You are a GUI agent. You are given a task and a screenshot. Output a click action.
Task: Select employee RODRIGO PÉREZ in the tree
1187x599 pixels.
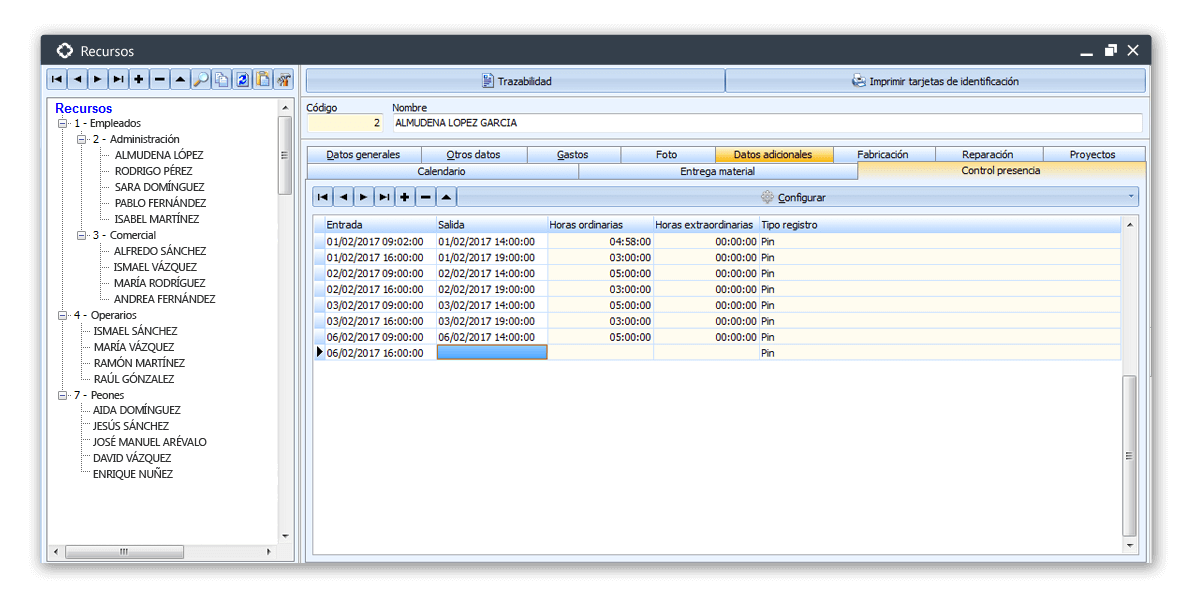click(153, 171)
